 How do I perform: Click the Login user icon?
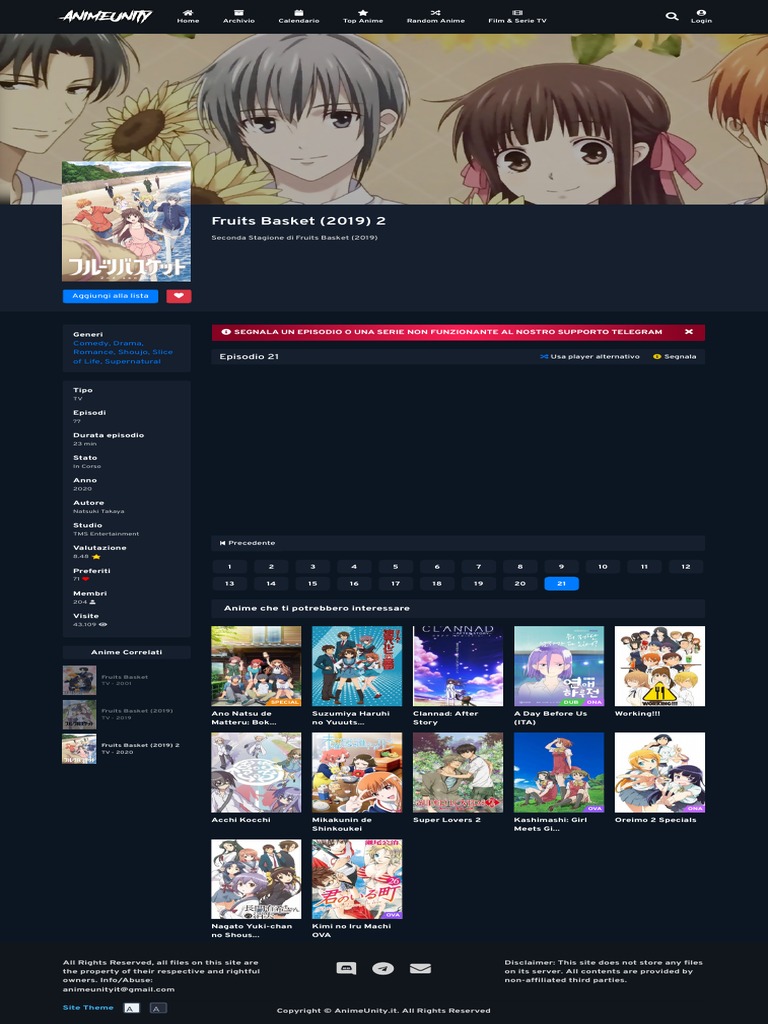coord(701,16)
